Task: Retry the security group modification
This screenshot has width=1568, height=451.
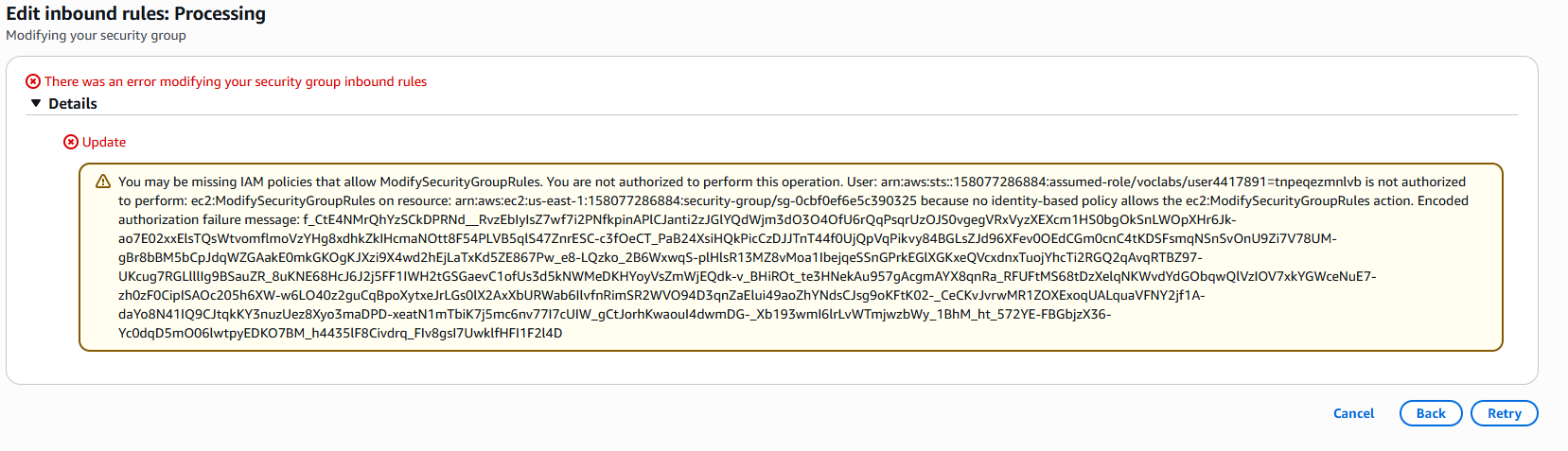Action: tap(1504, 413)
